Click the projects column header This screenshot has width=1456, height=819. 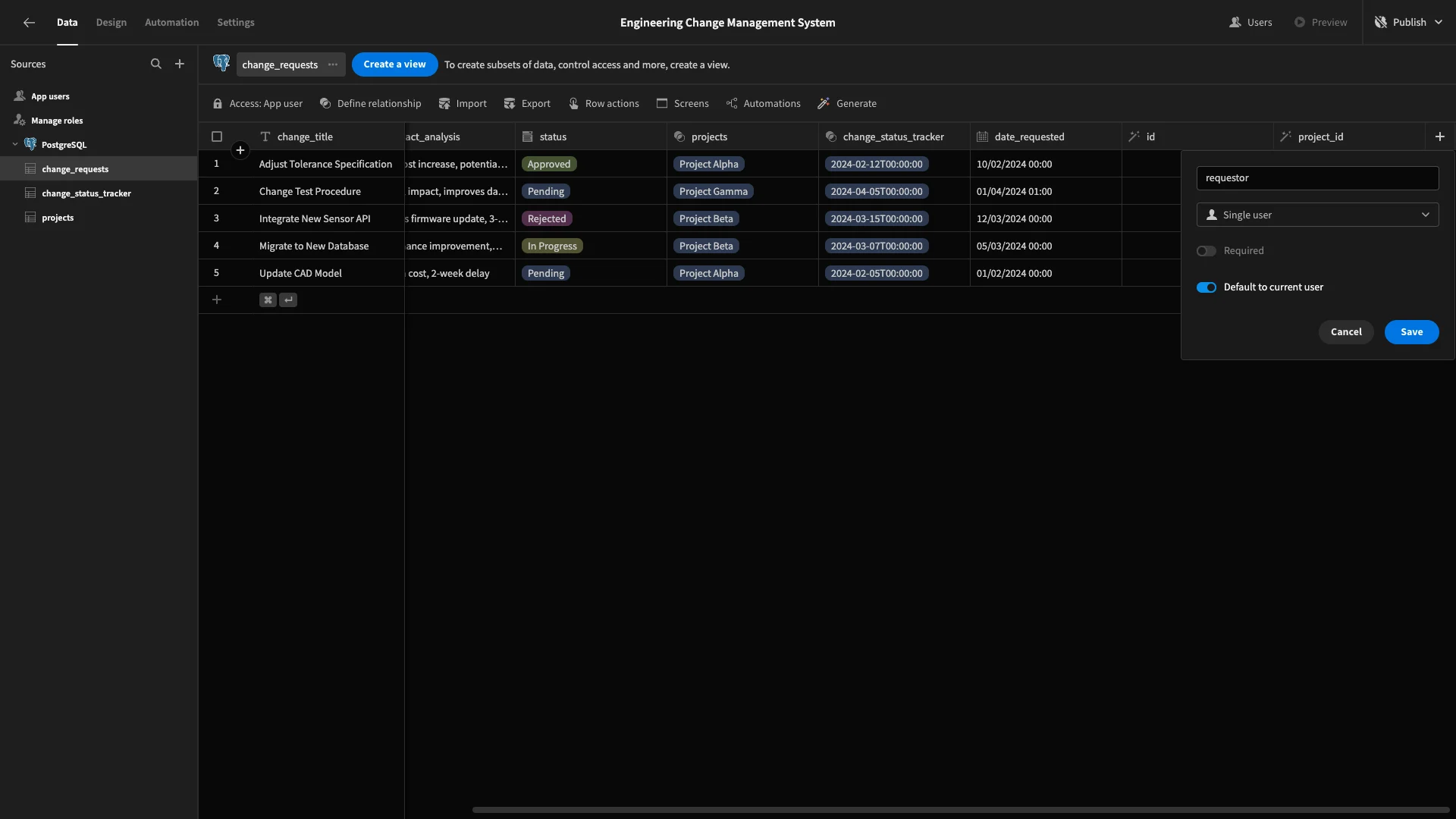743,137
